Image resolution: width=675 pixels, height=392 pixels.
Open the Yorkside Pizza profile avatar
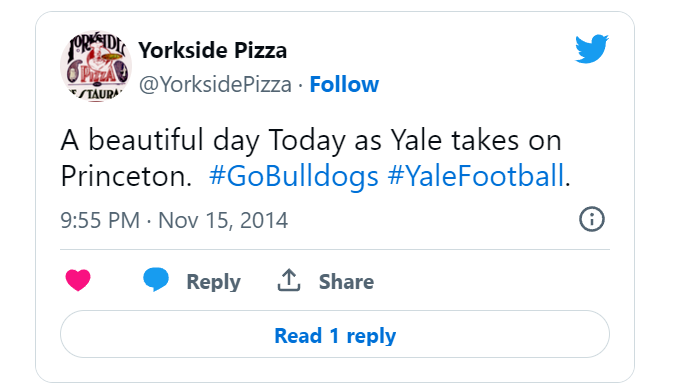(x=96, y=66)
